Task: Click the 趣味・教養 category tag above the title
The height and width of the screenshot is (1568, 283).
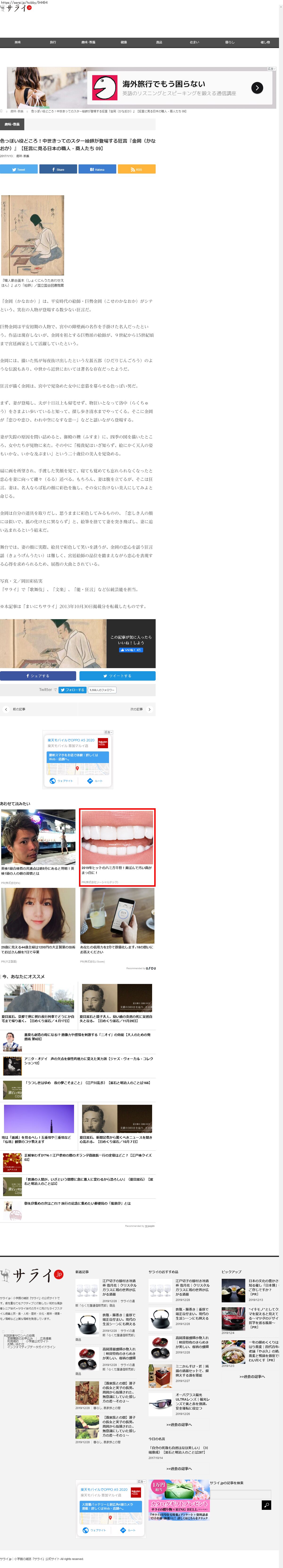Action: coord(12,124)
